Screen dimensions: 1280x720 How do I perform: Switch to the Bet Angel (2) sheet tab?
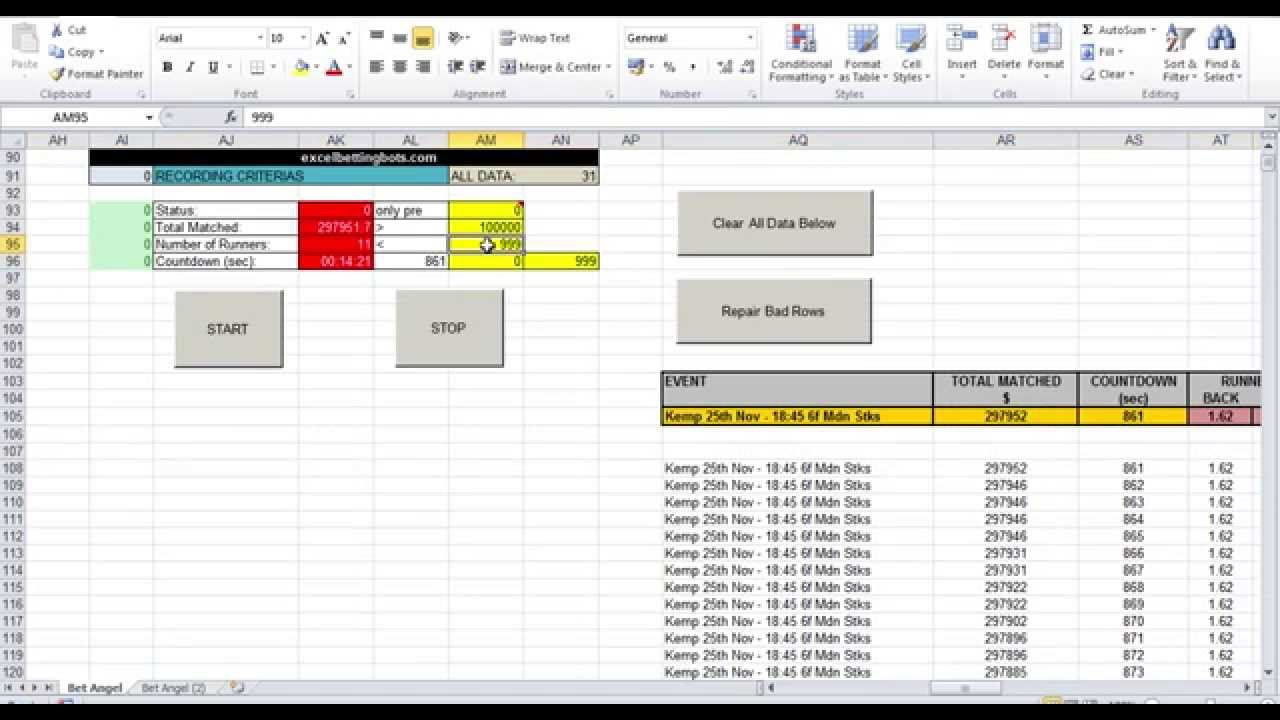tap(174, 688)
